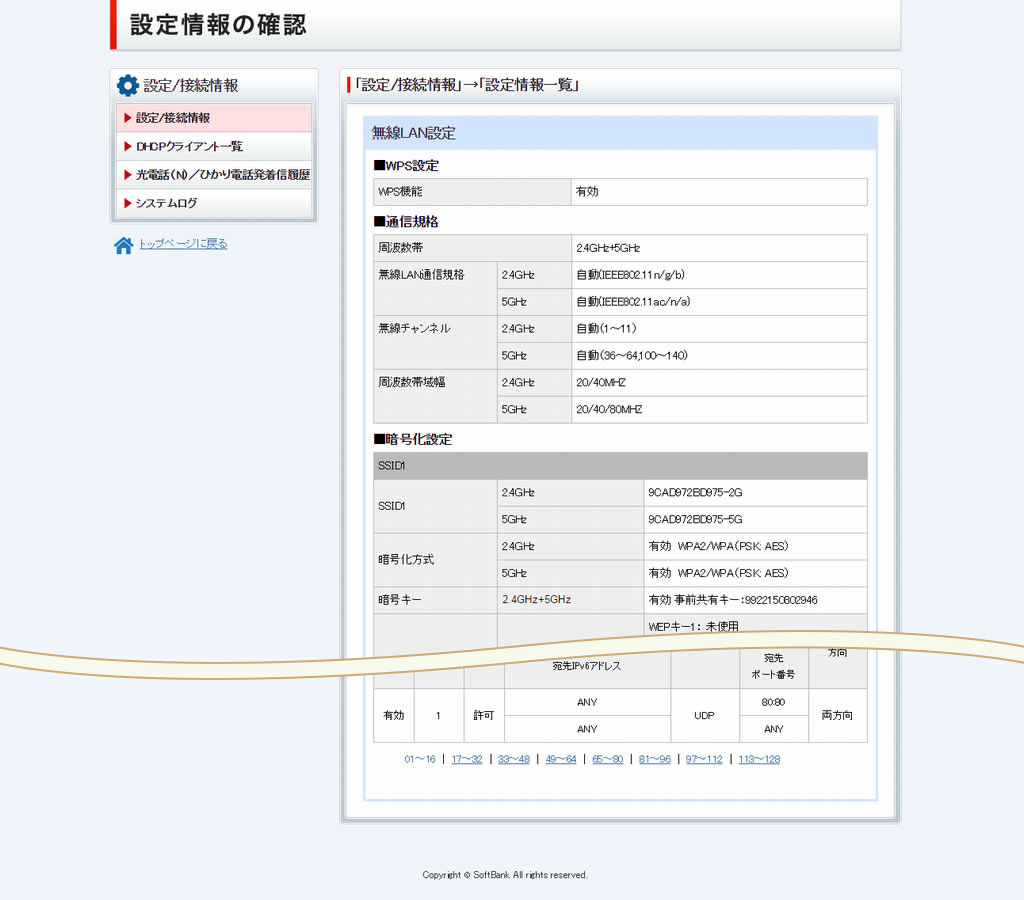This screenshot has width=1024, height=900.
Task: Go to entries 65~80 page link
Action: coord(607,759)
